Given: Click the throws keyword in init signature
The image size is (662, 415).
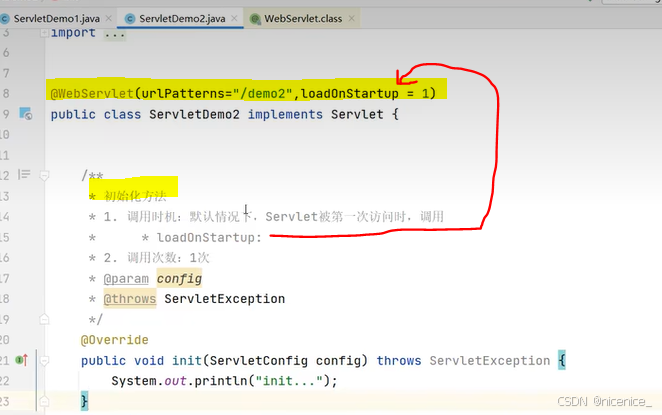Looking at the screenshot, I should pos(399,361).
